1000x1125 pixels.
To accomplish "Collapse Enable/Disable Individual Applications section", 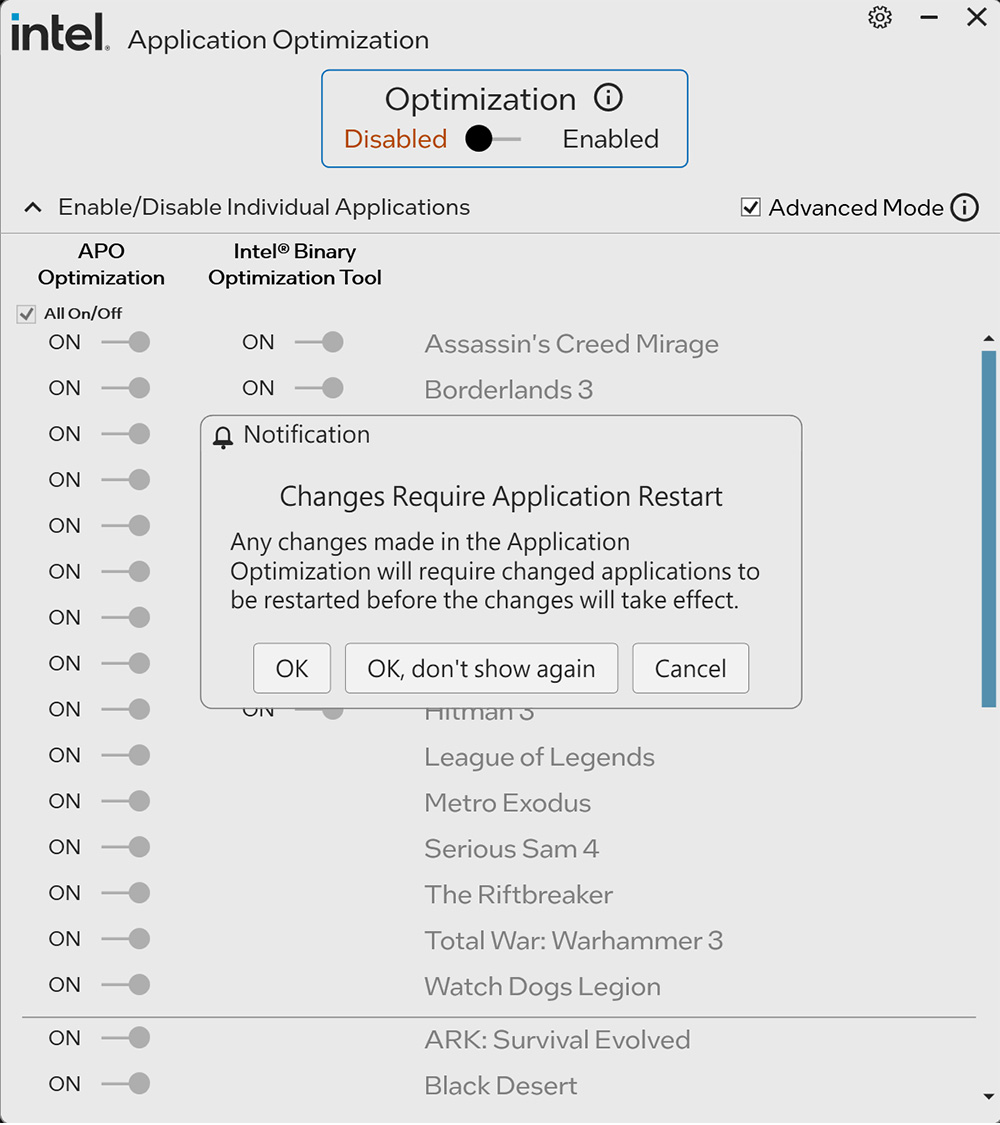I will click(34, 208).
